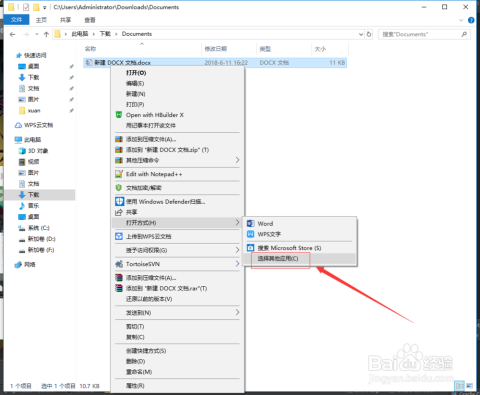Screen dimensions: 480x395
Task: Switch to the 共享 ribbon tab
Action: pos(66,20)
